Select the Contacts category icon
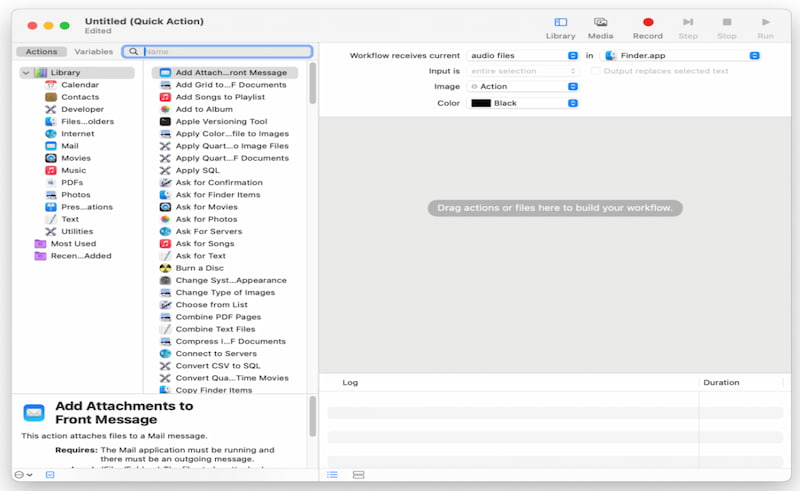This screenshot has height=491, width=800. point(51,97)
